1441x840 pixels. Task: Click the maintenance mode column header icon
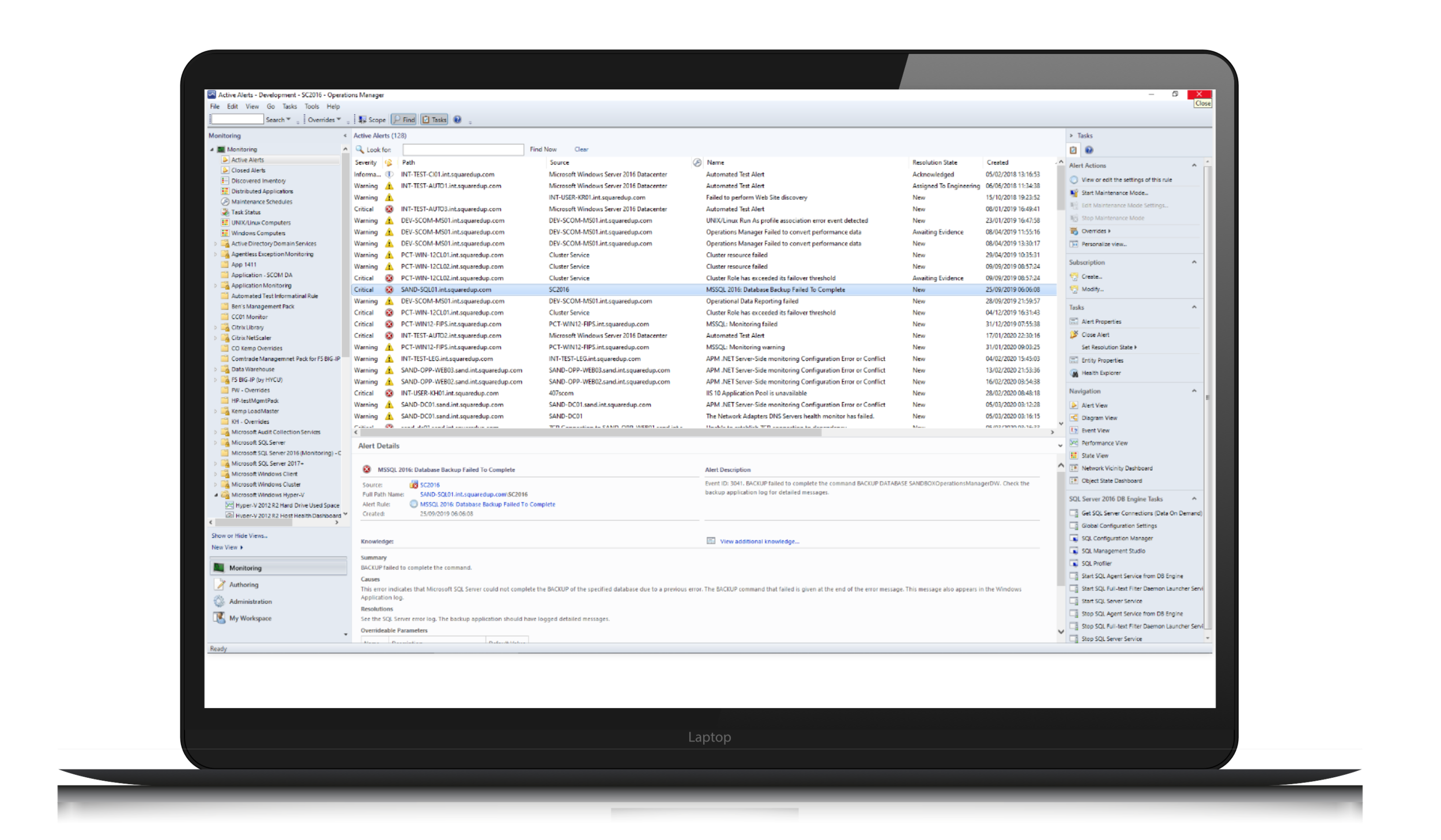697,162
